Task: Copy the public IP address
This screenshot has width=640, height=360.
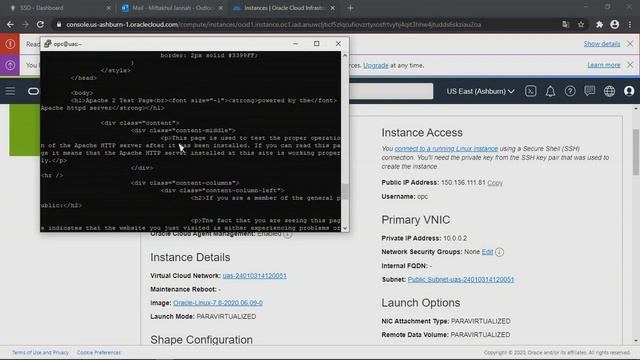Action: pos(495,183)
